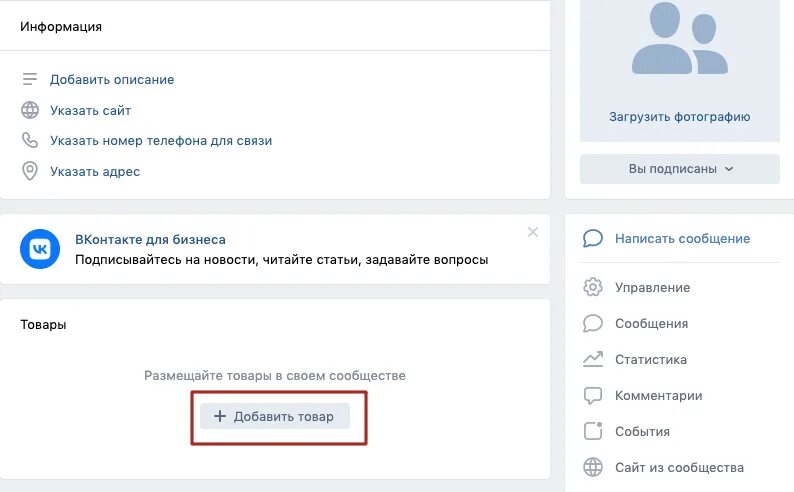Click the globe icon next to Указать сайт
This screenshot has width=794, height=492.
click(x=30, y=110)
